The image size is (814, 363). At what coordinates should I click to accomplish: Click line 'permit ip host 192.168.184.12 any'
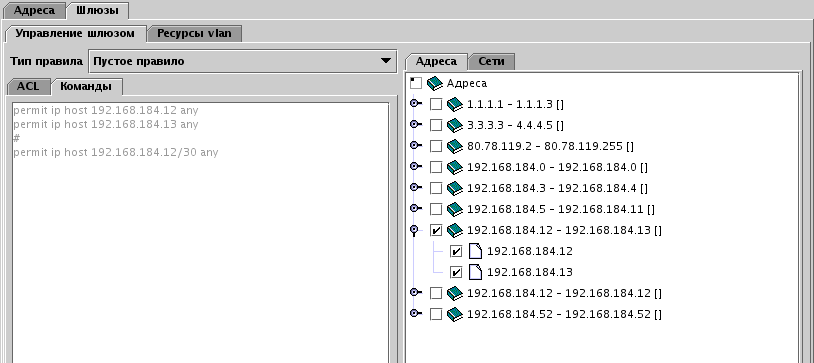pyautogui.click(x=106, y=111)
